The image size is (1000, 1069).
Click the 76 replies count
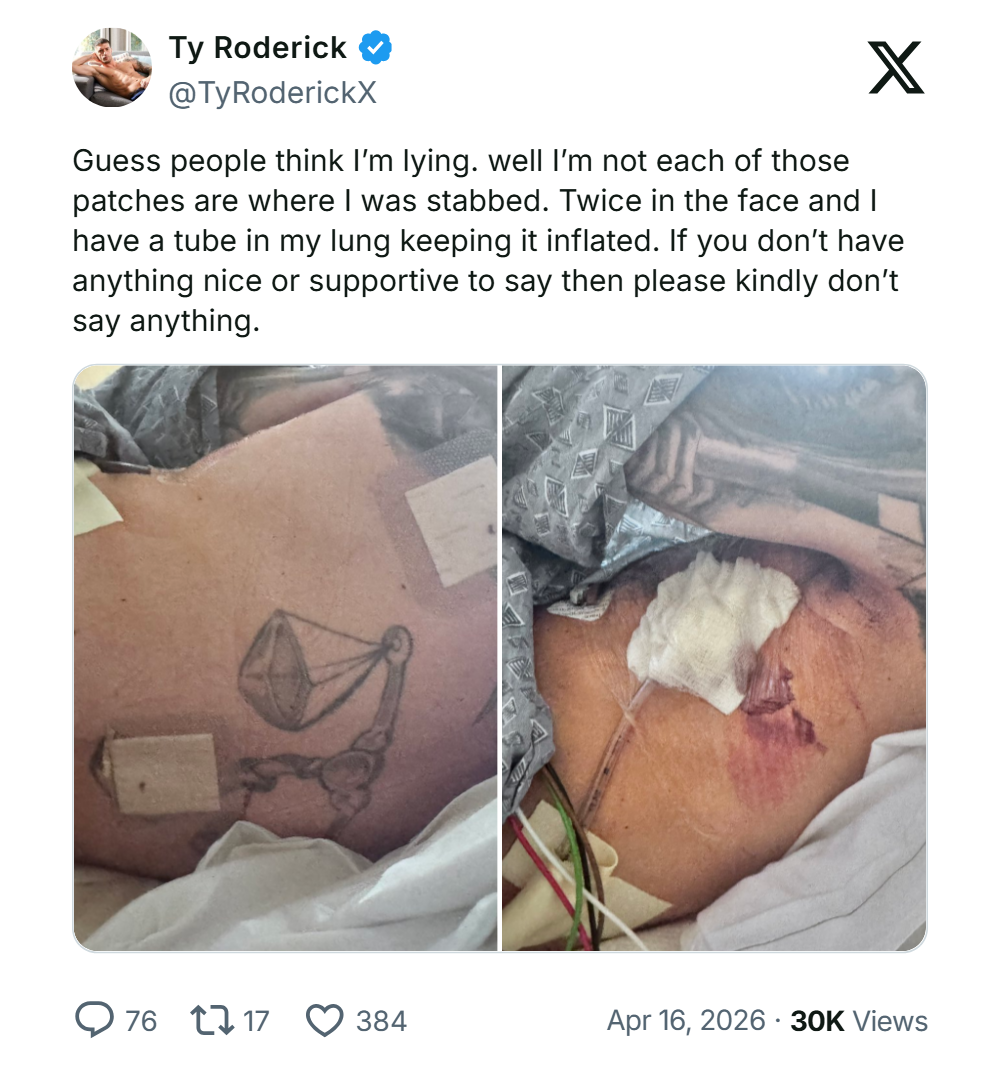tap(141, 1021)
